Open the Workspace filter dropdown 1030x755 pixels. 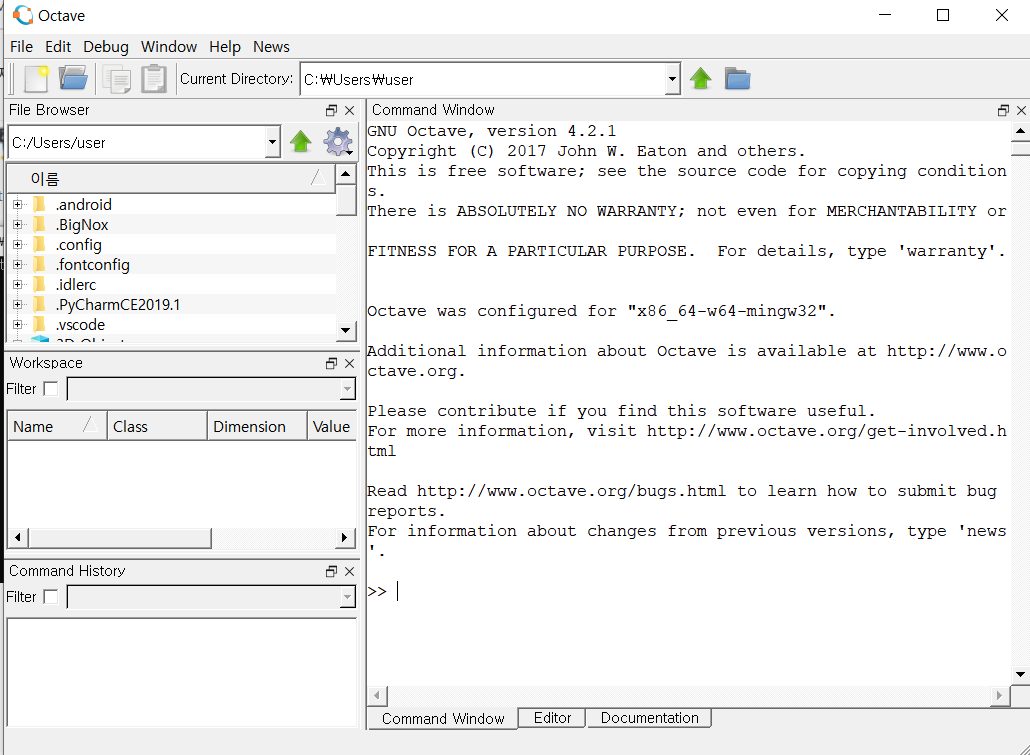tap(347, 389)
